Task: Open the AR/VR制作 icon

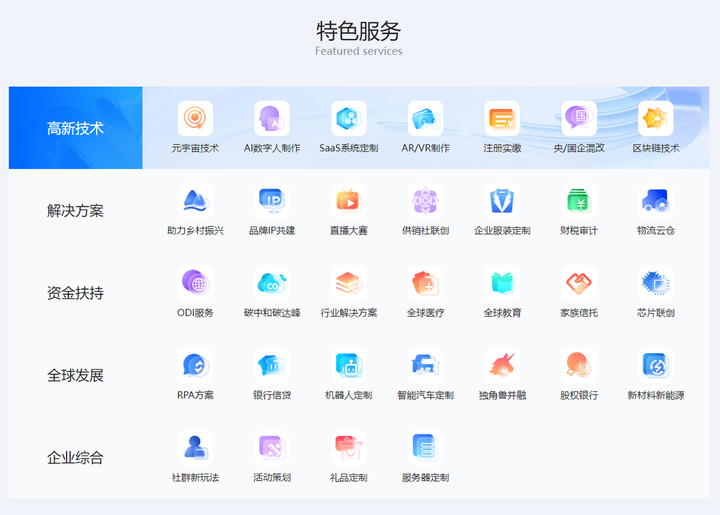Action: click(426, 118)
